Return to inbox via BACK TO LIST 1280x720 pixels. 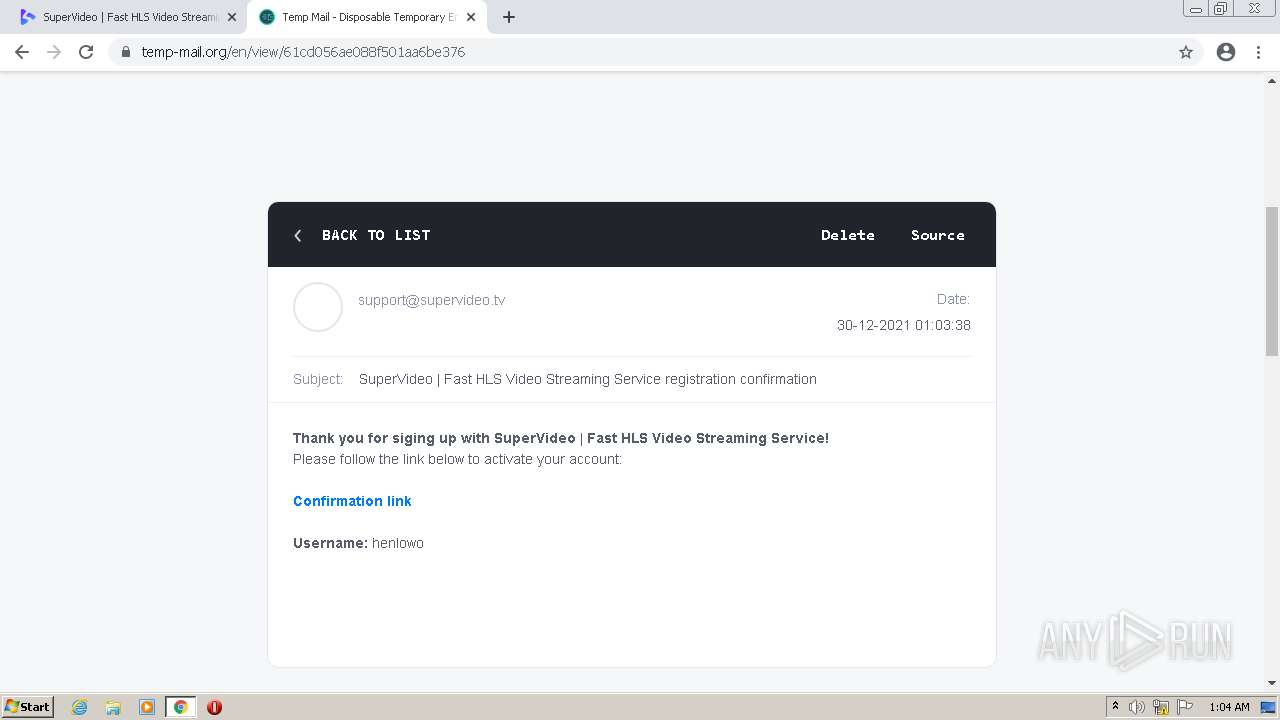click(x=376, y=235)
